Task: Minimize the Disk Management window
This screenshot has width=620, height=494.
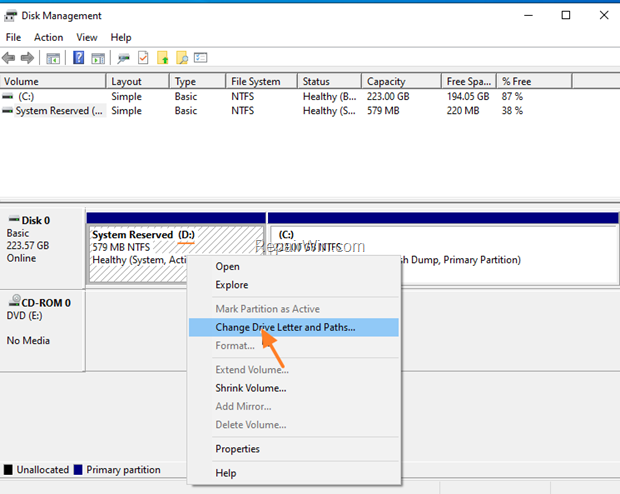Action: click(x=528, y=15)
